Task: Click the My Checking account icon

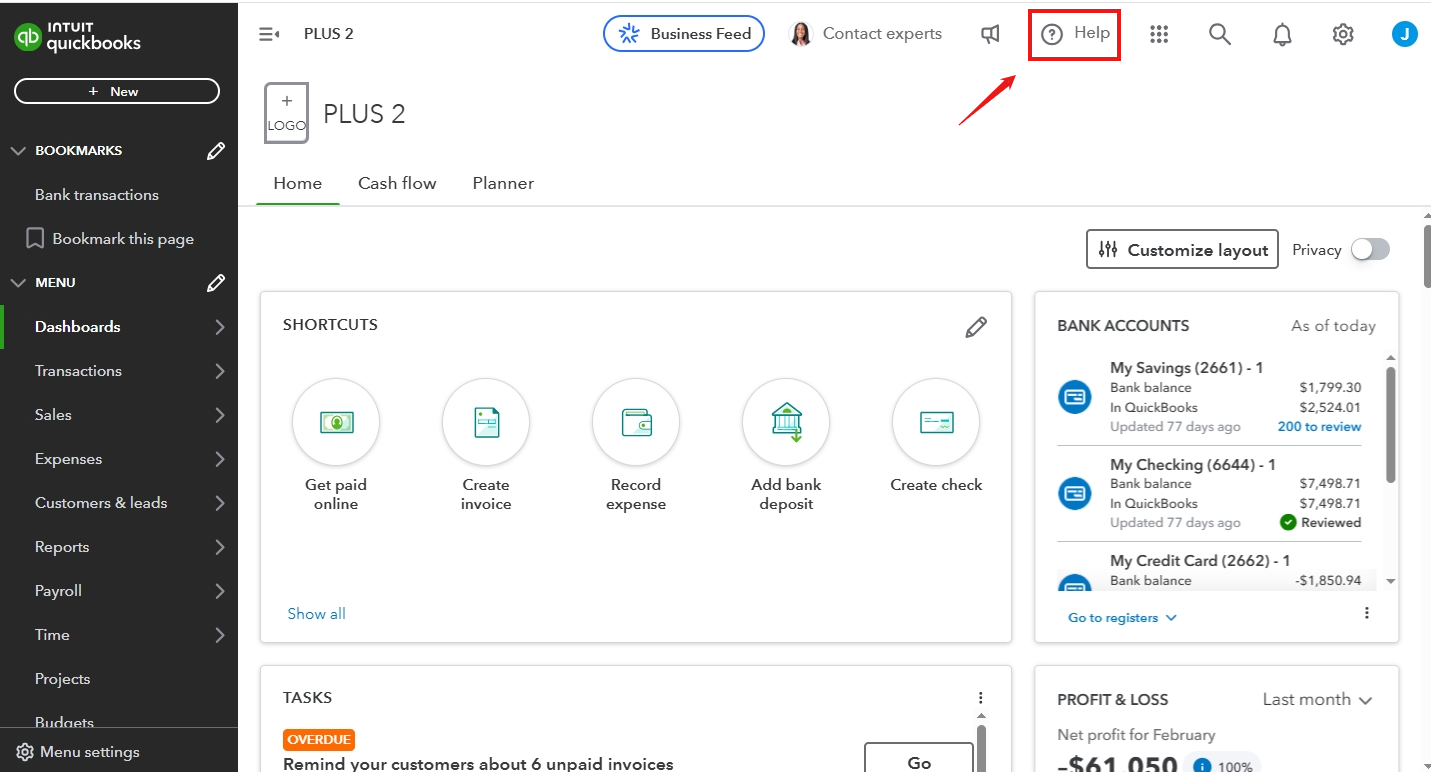Action: 1075,493
